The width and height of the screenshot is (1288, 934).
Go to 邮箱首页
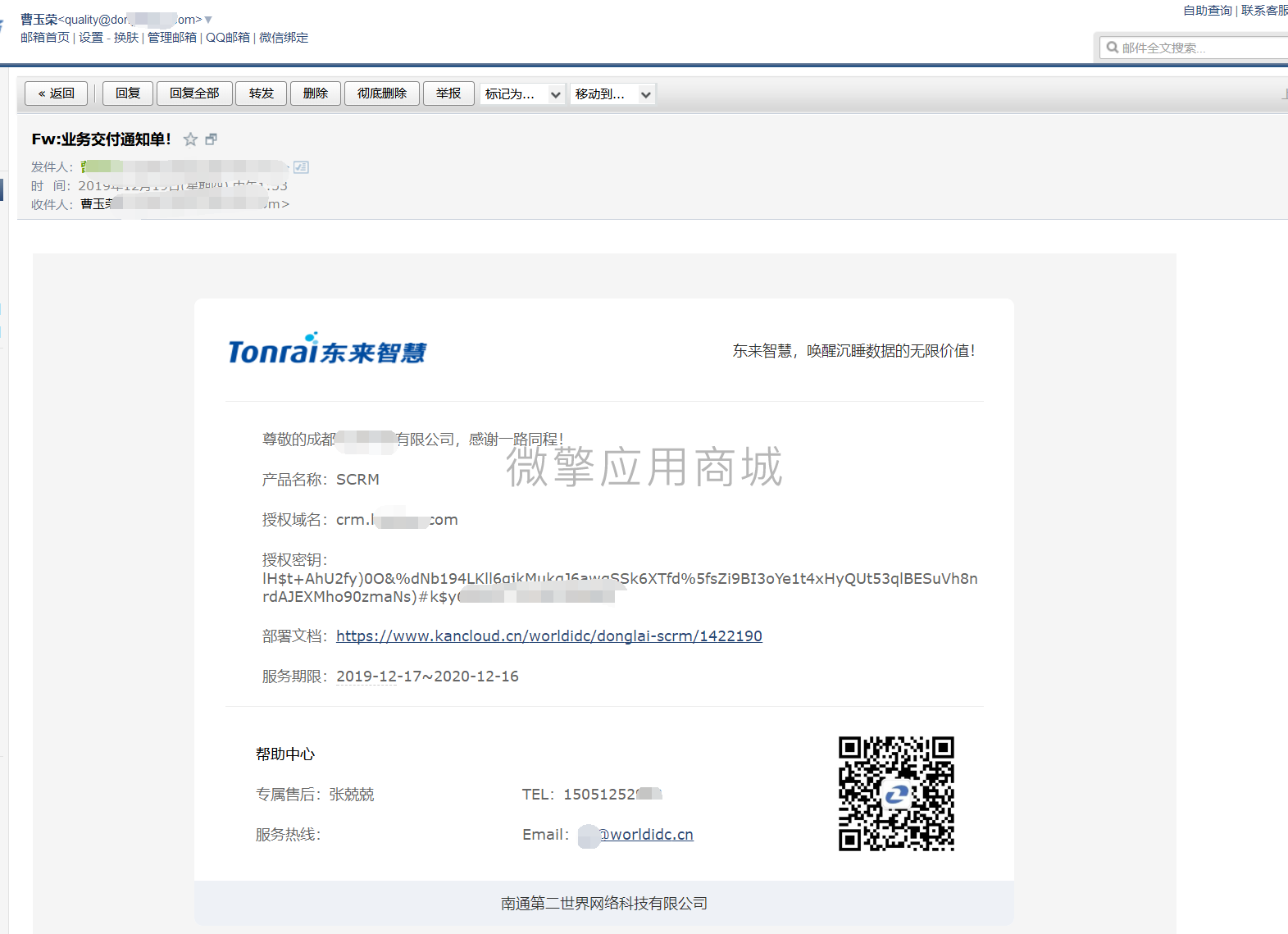click(45, 38)
